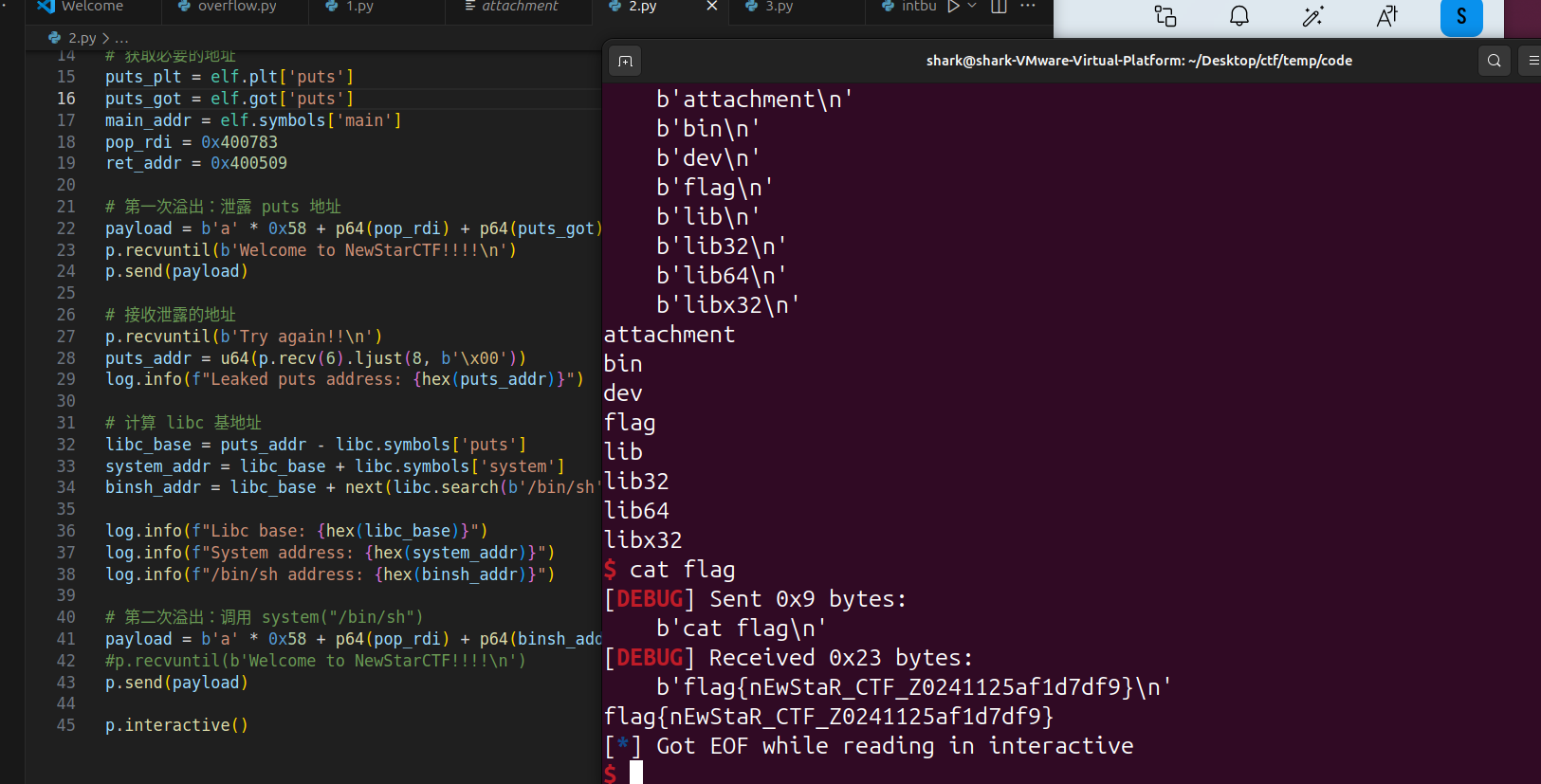Click the breadcrumb ellipsis symbol
1541x784 pixels.
click(x=121, y=39)
